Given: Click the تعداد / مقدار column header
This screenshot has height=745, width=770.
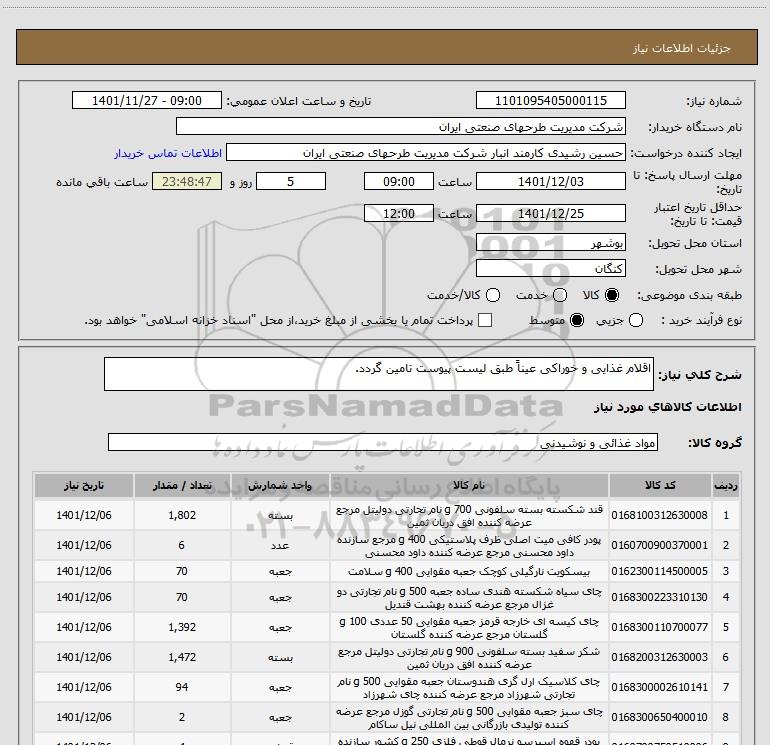Looking at the screenshot, I should pyautogui.click(x=182, y=486).
